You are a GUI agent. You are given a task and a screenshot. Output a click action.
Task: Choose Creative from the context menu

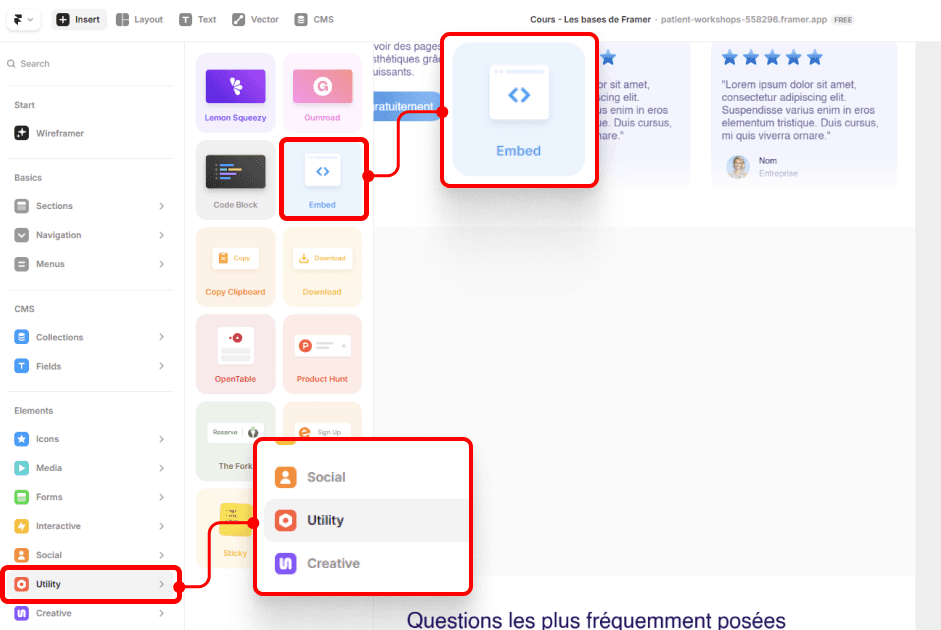pyautogui.click(x=363, y=563)
